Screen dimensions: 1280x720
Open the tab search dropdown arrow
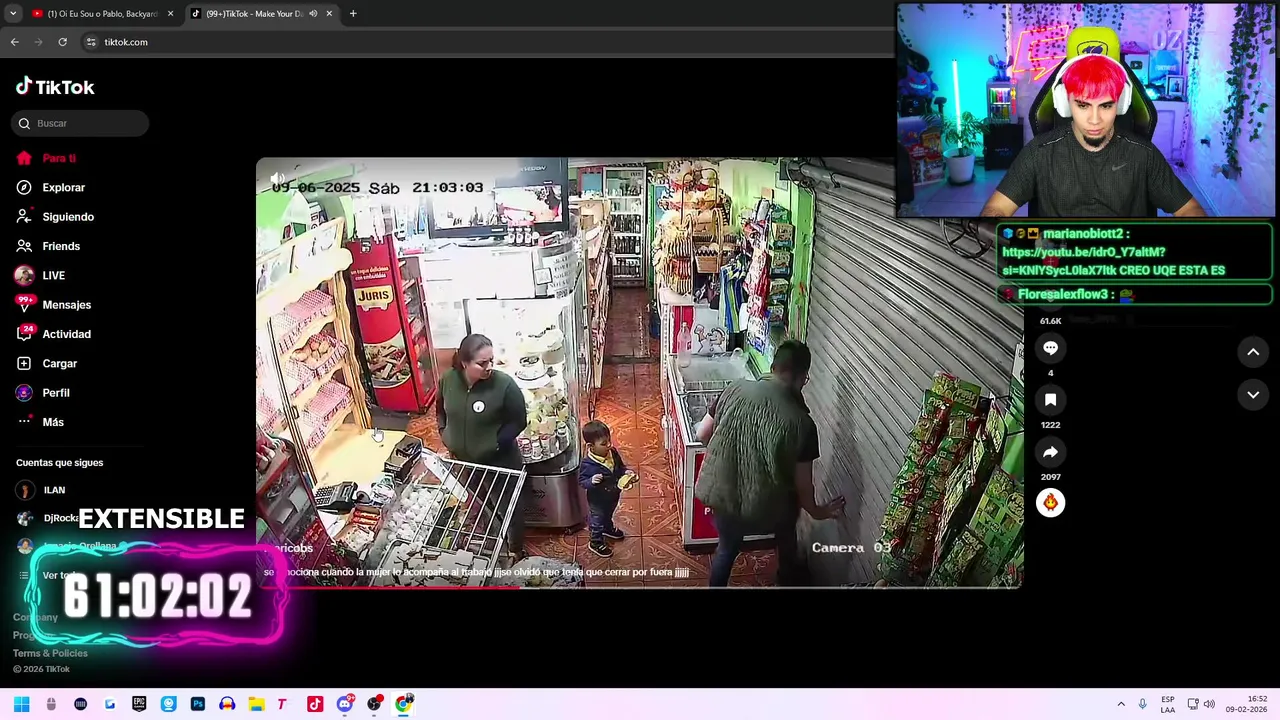click(x=13, y=14)
